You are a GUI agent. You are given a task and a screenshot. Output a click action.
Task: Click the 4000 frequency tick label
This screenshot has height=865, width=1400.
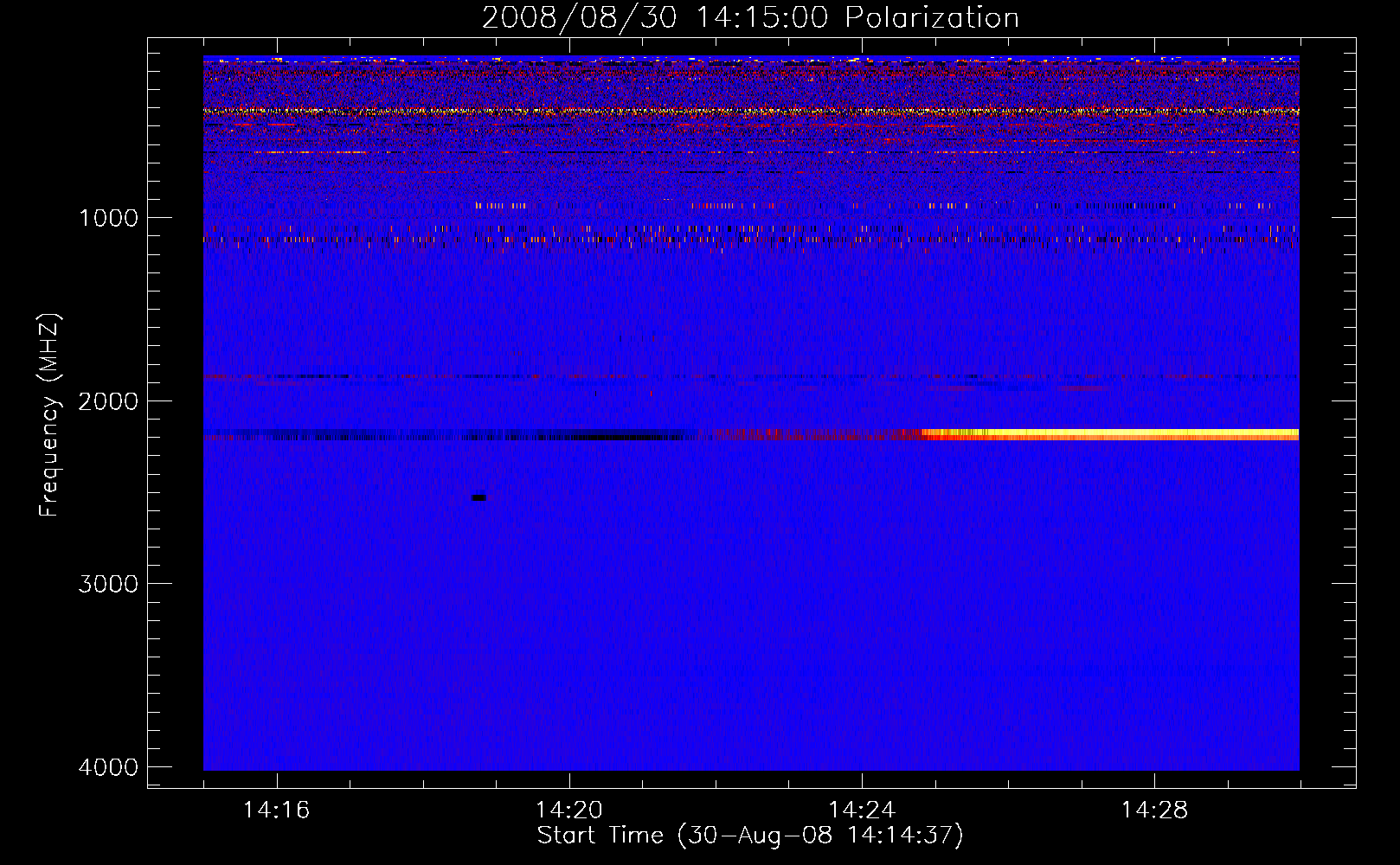(x=108, y=767)
